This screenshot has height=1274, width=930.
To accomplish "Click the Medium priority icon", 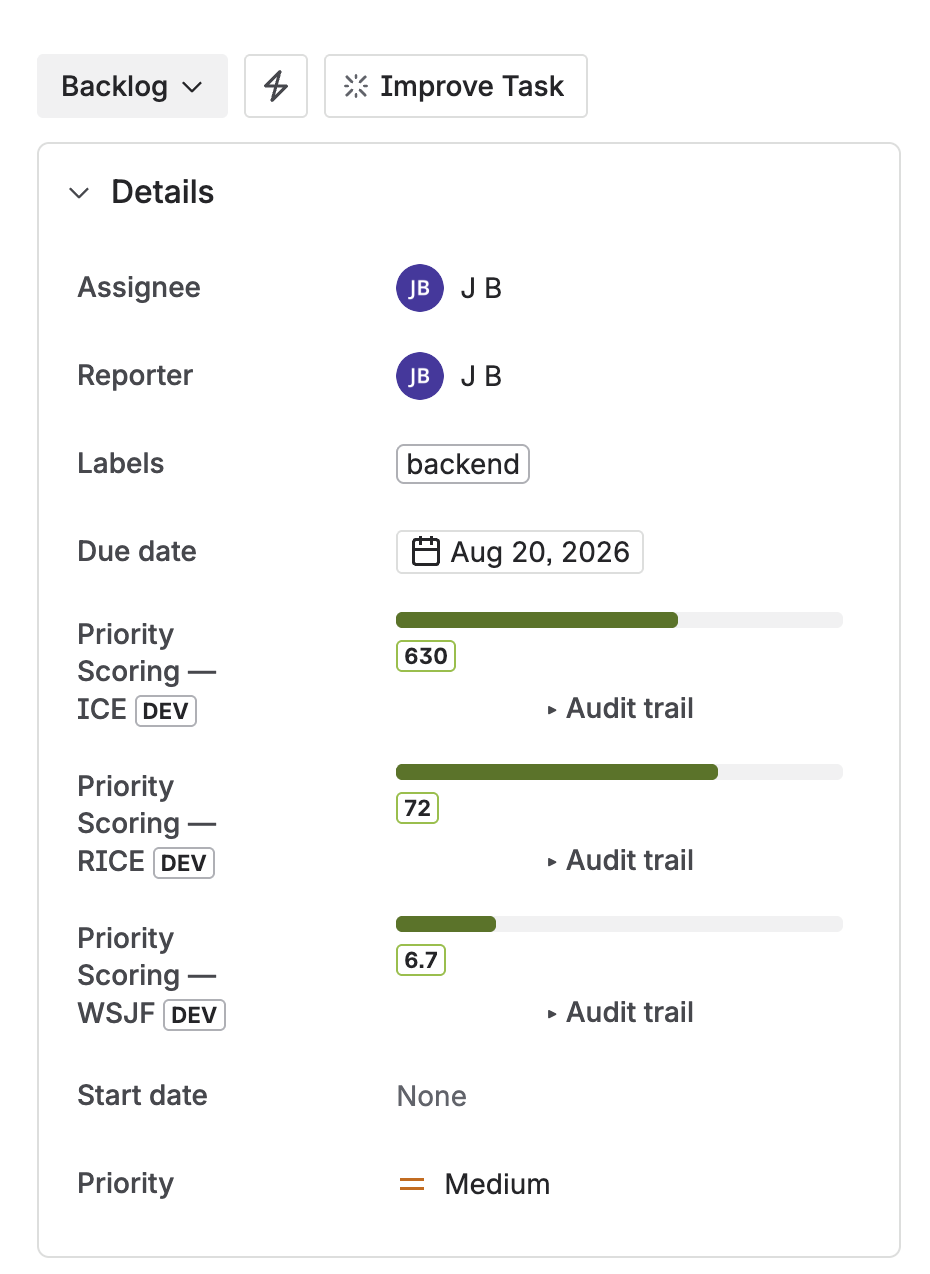I will [412, 1183].
